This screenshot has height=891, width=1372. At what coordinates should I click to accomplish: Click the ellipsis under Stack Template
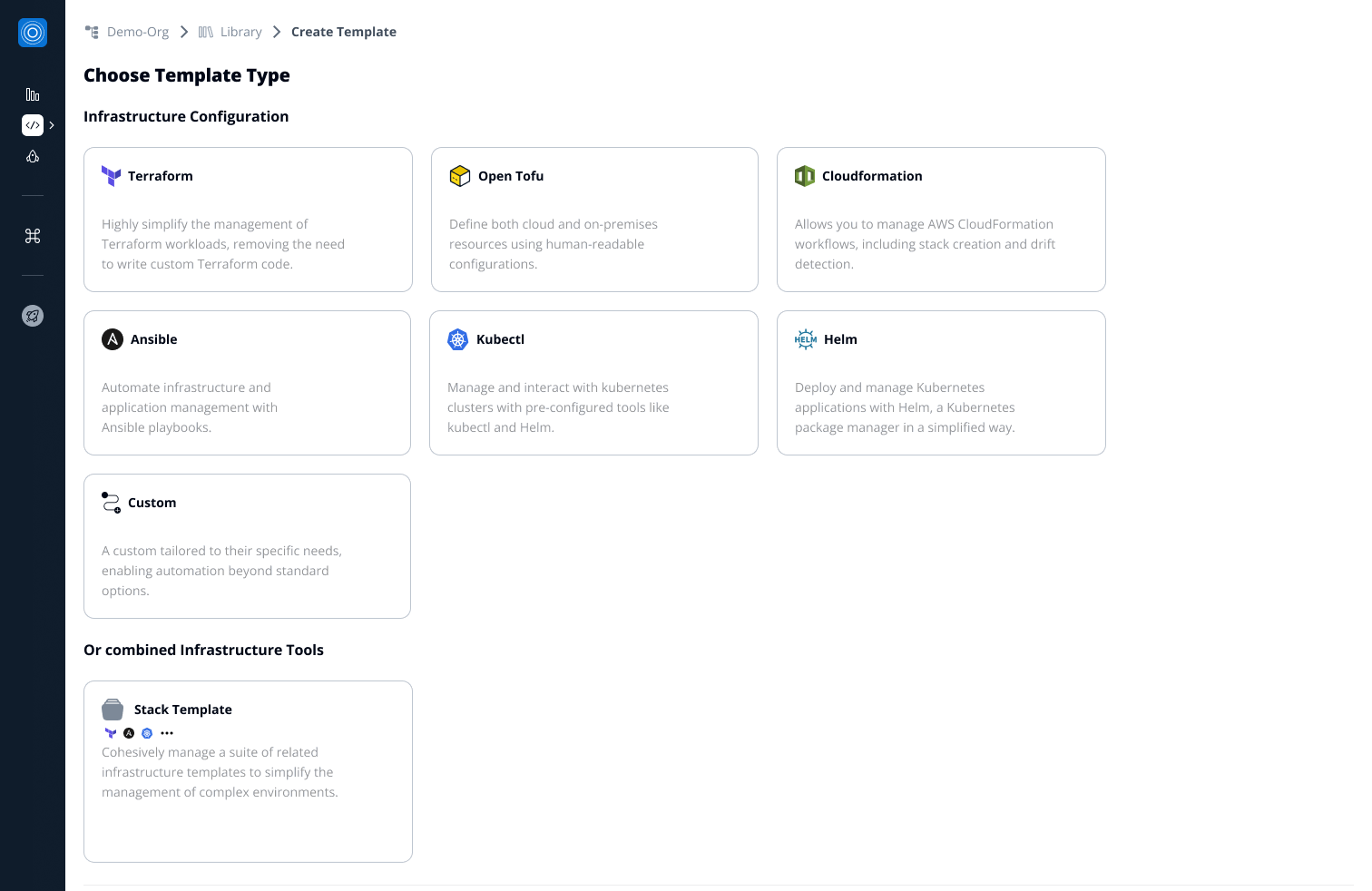pyautogui.click(x=167, y=733)
